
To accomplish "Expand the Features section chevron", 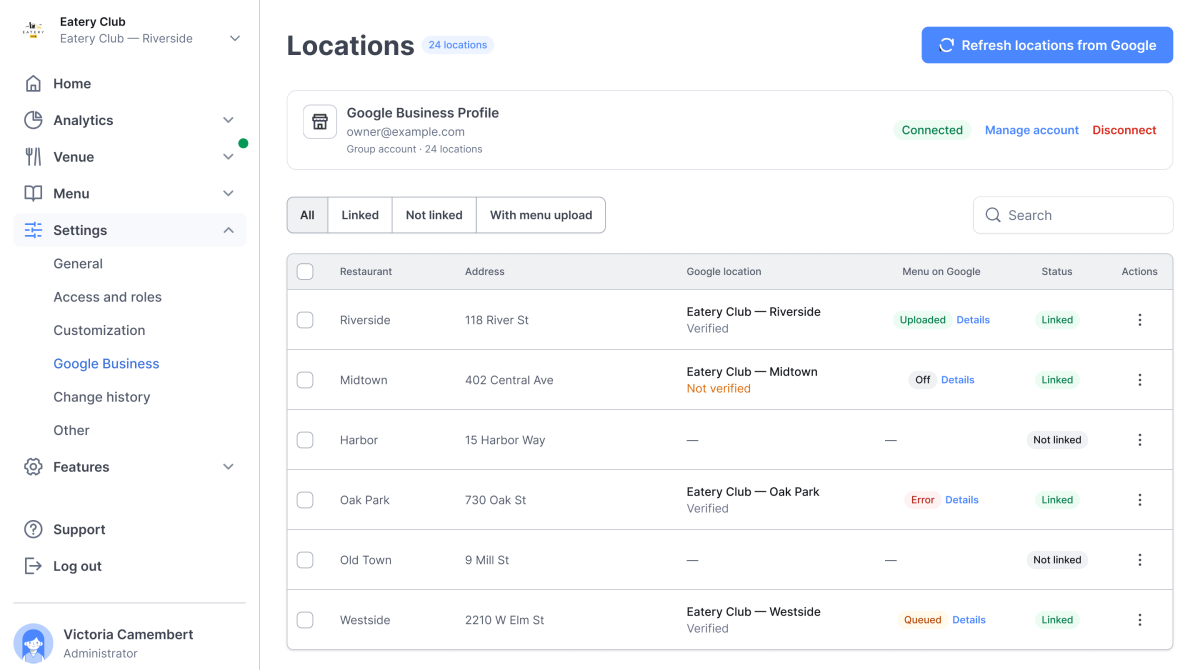I will [228, 467].
